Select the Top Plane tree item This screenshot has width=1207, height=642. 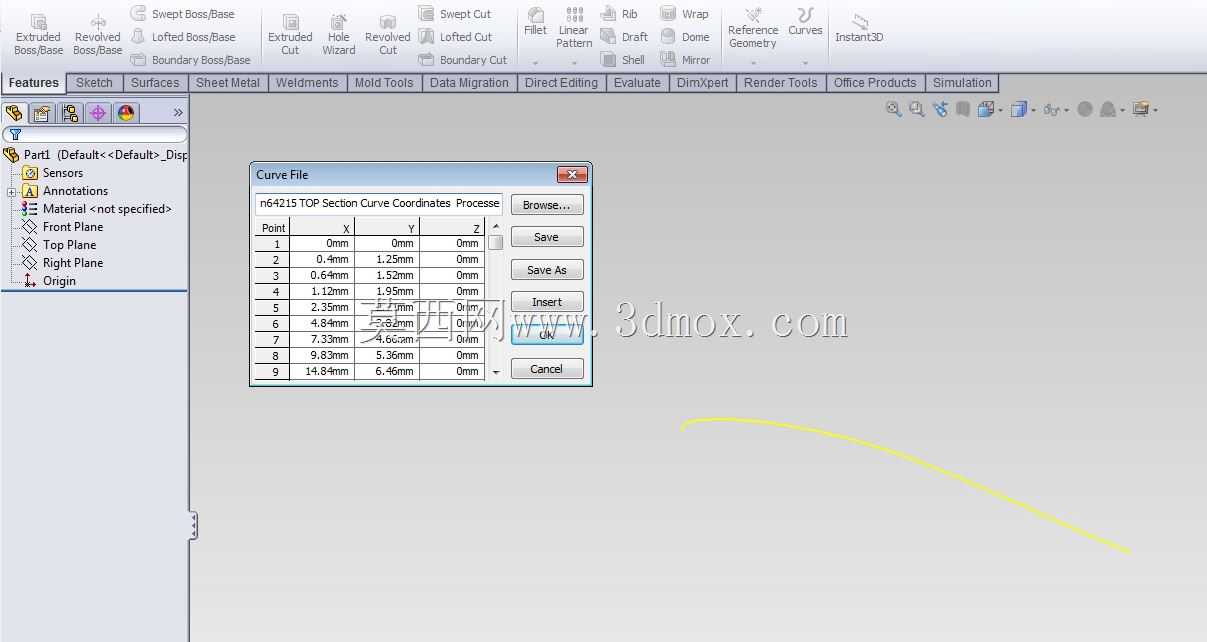[69, 245]
